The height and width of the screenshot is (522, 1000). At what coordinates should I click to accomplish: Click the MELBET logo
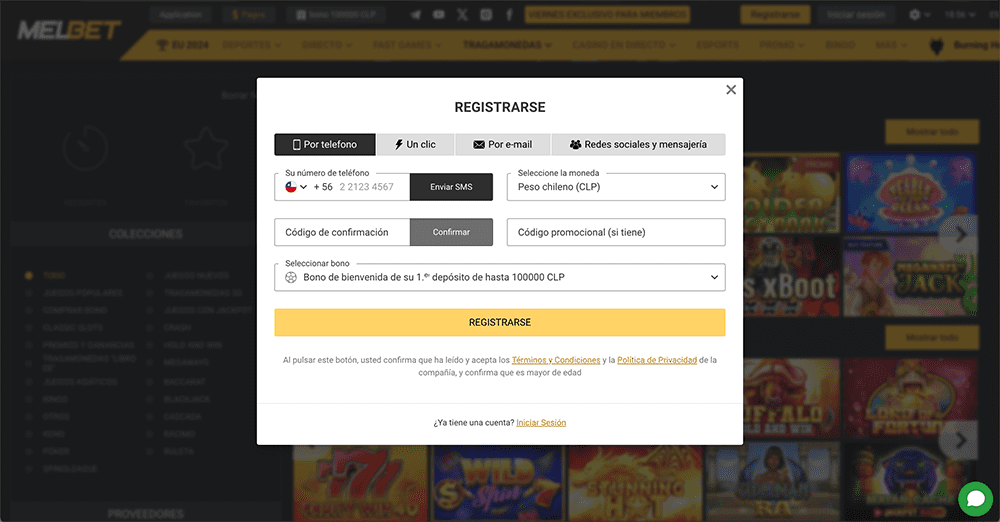tap(68, 30)
